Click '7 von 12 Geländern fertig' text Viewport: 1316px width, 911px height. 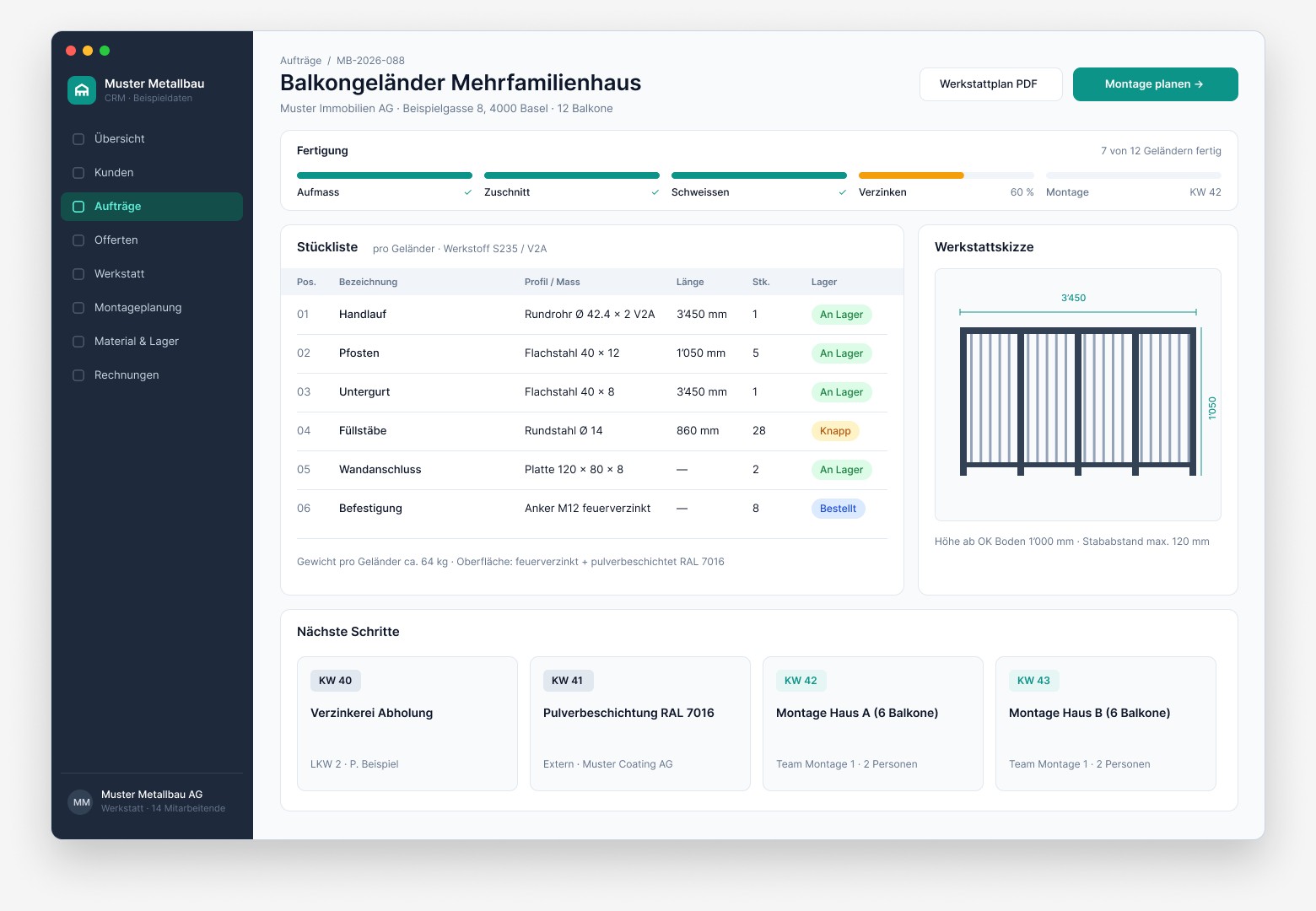tap(1161, 151)
